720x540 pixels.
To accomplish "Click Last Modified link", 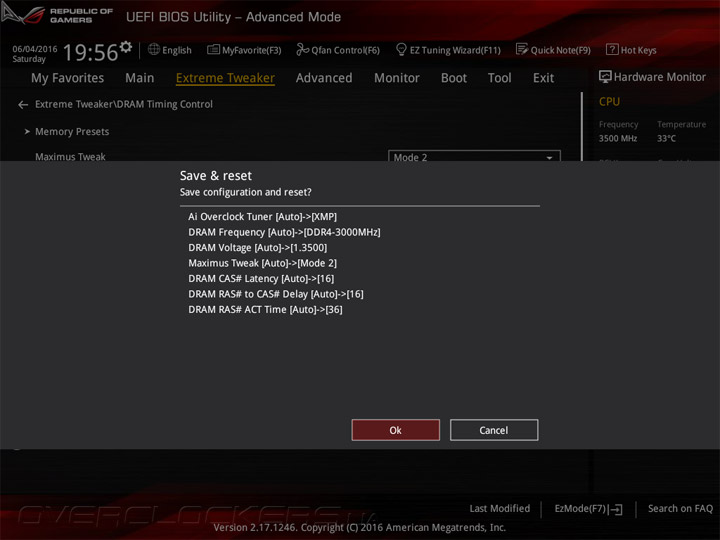I will (500, 508).
